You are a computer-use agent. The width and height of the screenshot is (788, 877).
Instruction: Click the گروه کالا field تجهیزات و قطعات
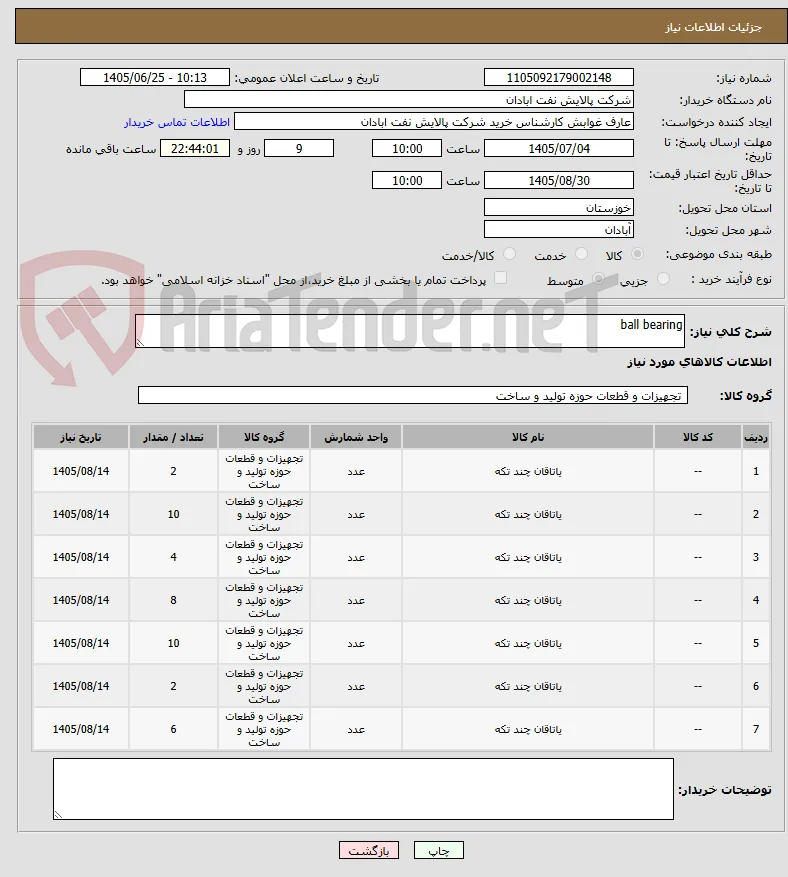click(413, 395)
